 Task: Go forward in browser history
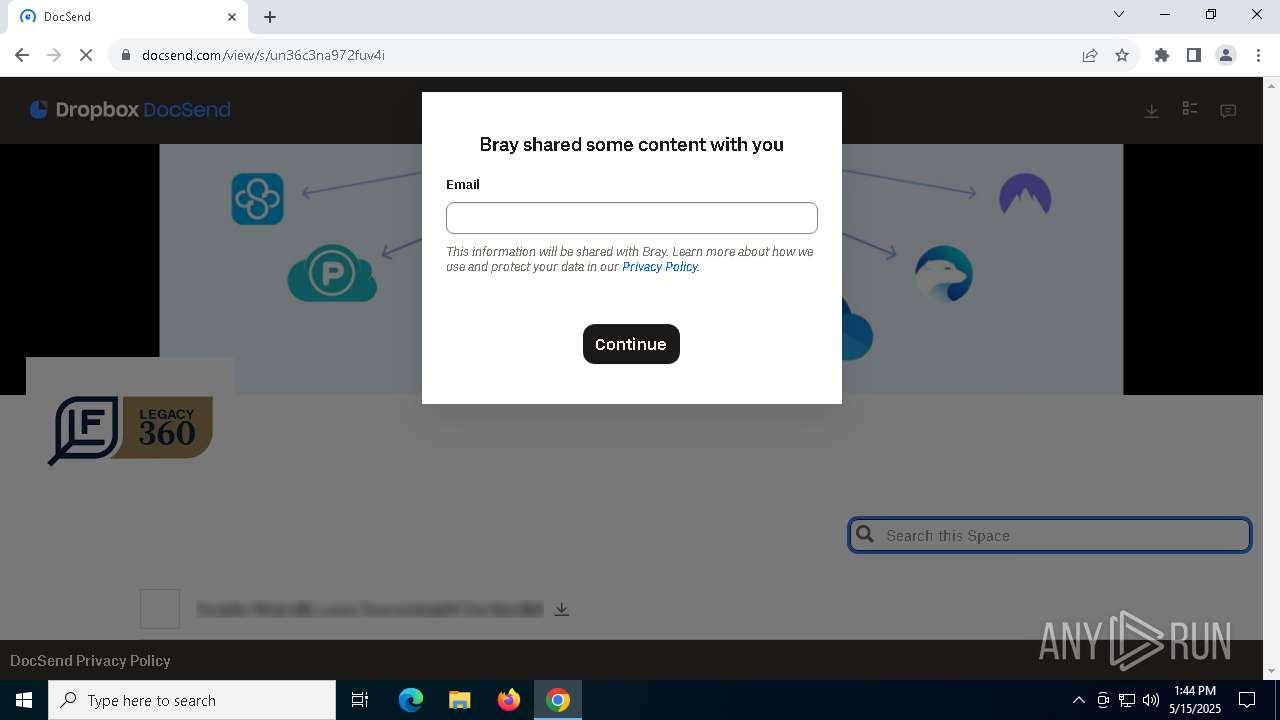tap(54, 55)
